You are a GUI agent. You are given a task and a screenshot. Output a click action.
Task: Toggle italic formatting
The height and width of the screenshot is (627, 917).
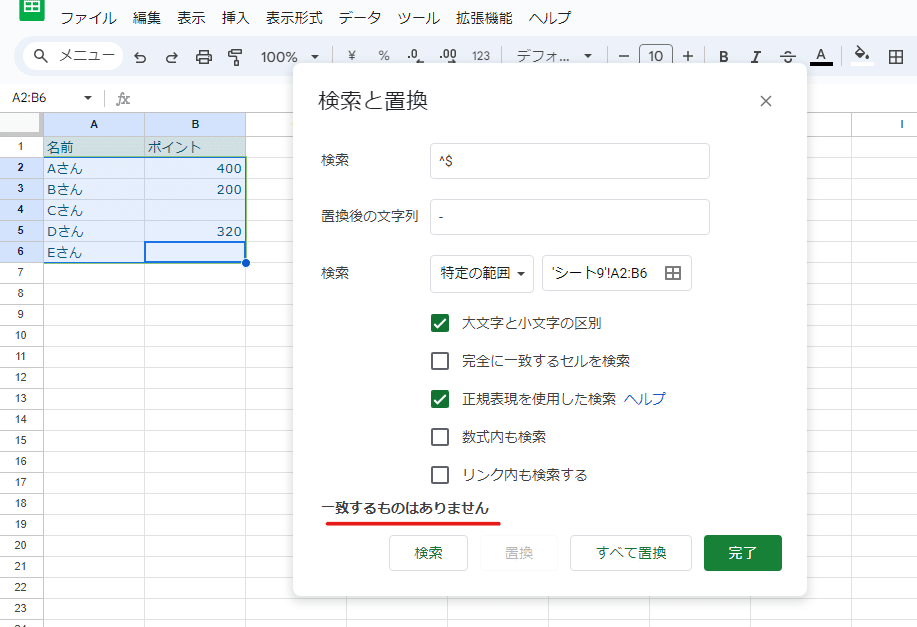(x=756, y=56)
